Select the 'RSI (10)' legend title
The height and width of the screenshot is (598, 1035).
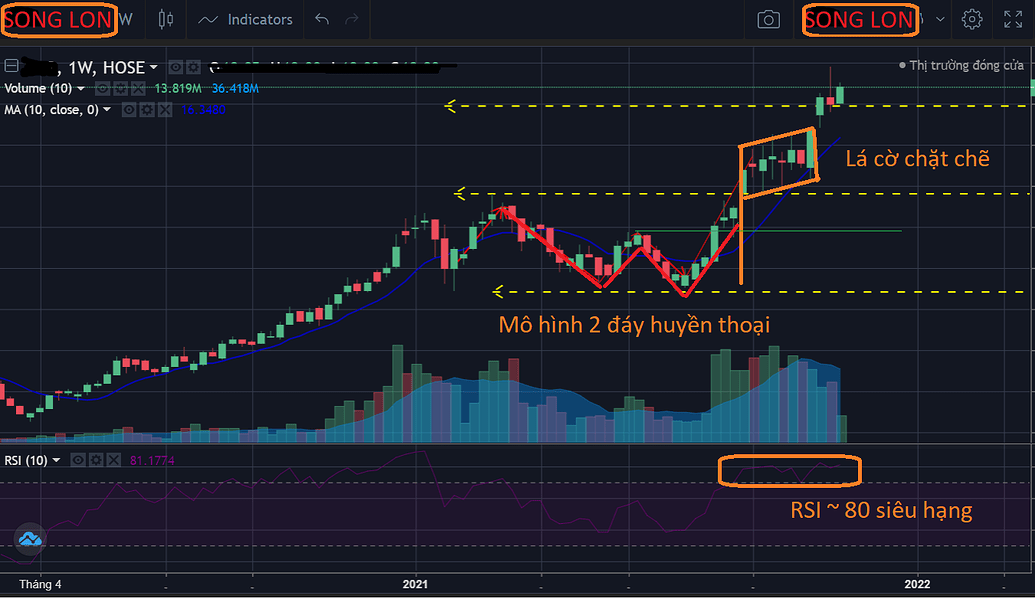(26, 460)
